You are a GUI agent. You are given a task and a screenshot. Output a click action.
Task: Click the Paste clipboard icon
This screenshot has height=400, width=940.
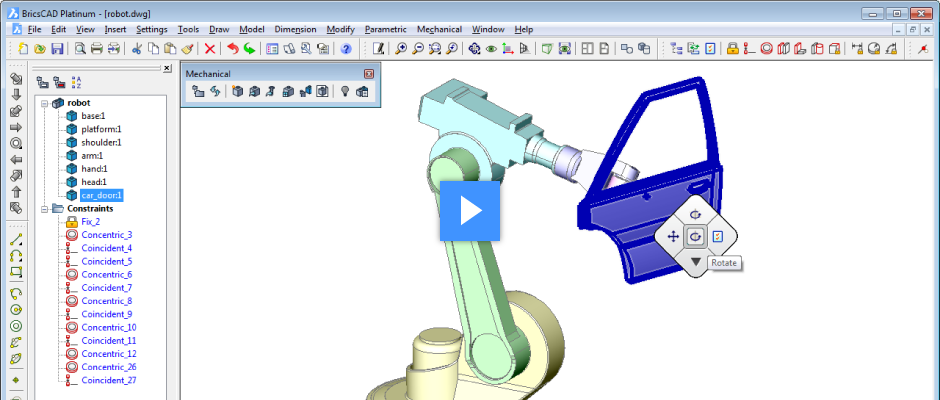pyautogui.click(x=170, y=49)
